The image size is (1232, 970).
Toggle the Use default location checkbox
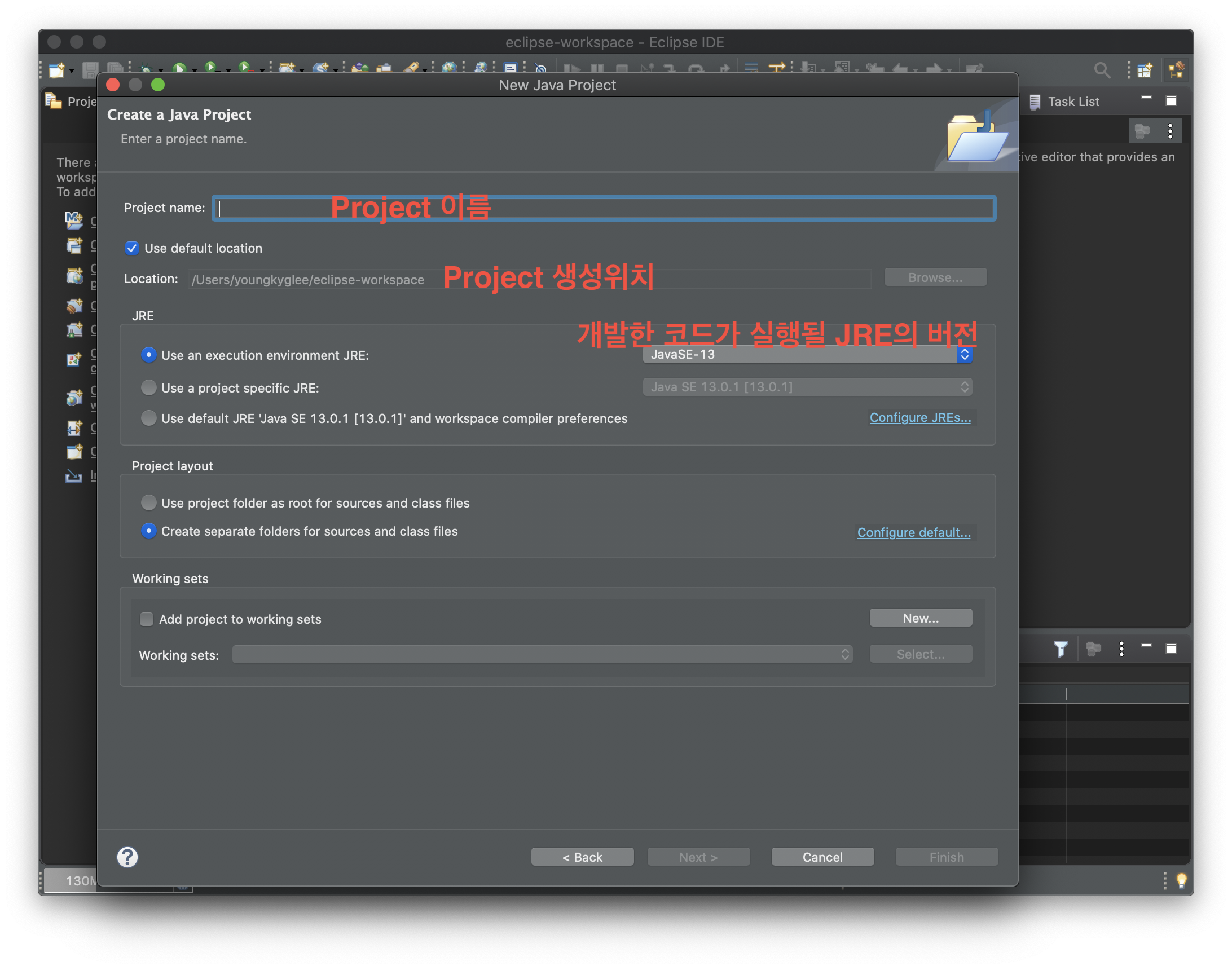click(x=132, y=248)
